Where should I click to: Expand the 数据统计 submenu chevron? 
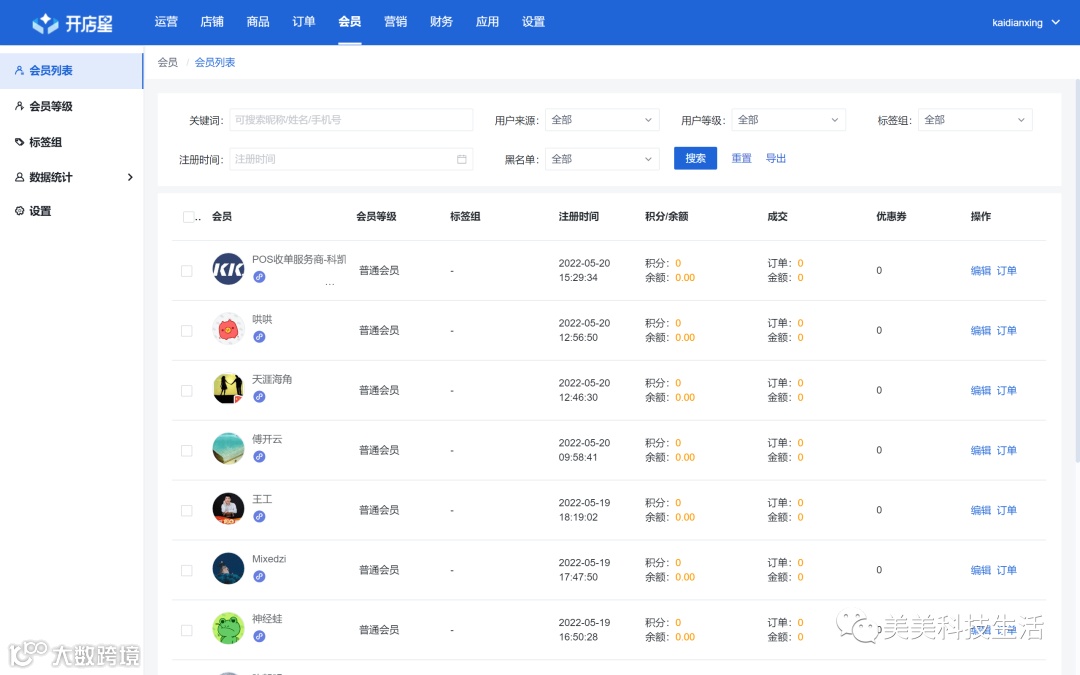(x=130, y=177)
